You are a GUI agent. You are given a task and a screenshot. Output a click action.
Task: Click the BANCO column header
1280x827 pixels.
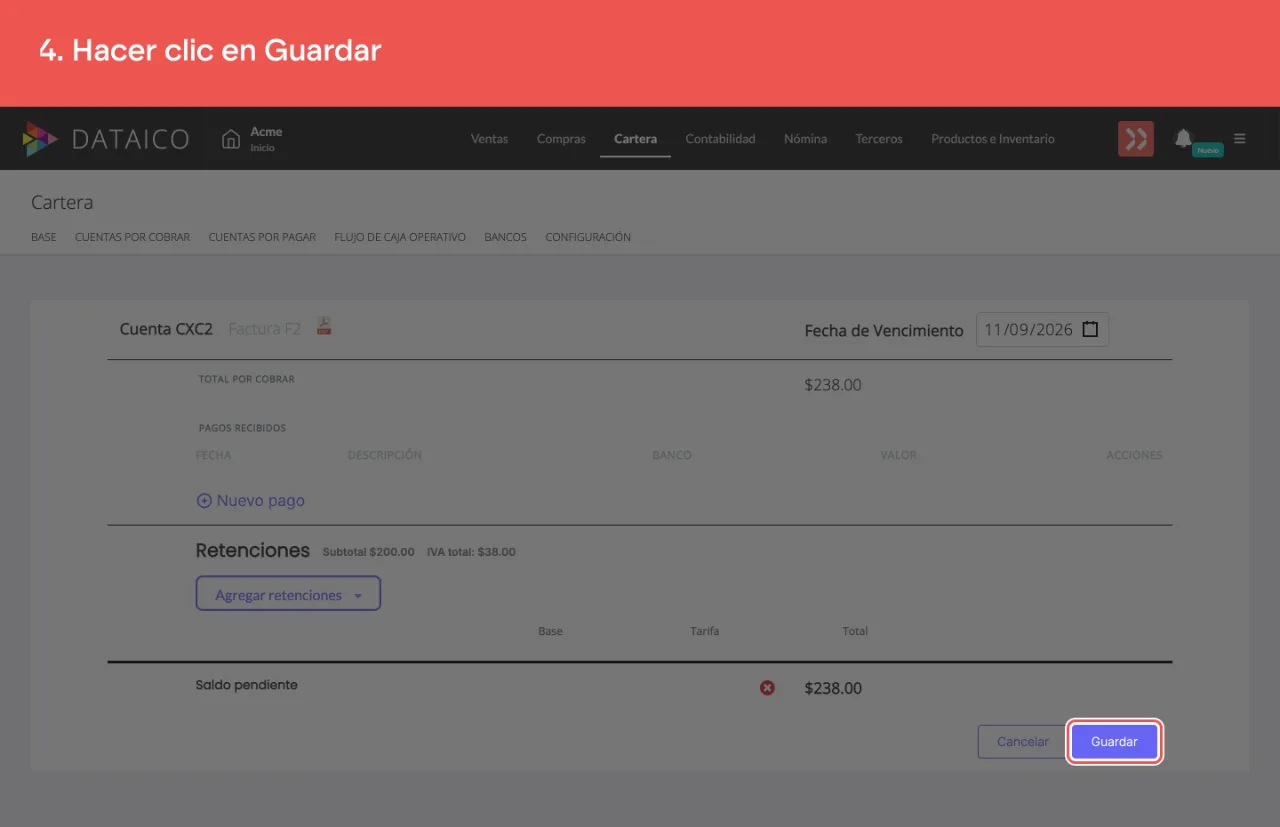click(672, 455)
